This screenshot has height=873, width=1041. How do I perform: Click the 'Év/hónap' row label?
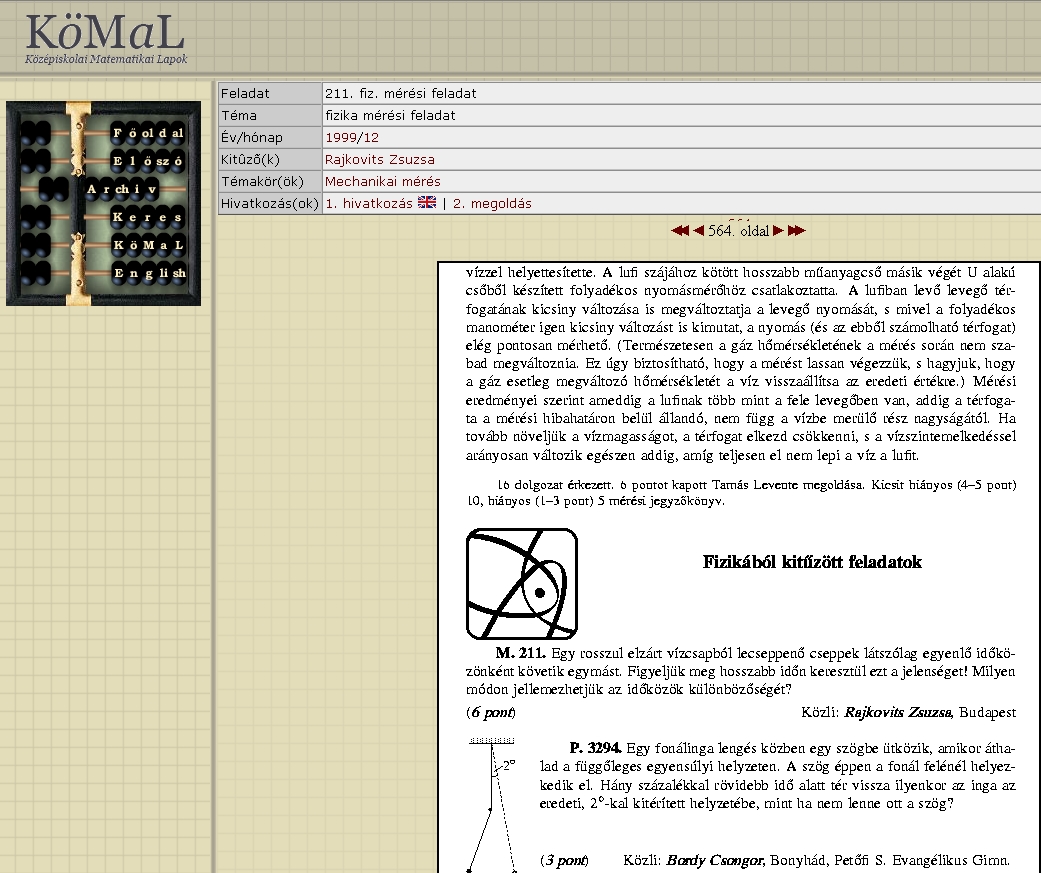click(x=270, y=137)
